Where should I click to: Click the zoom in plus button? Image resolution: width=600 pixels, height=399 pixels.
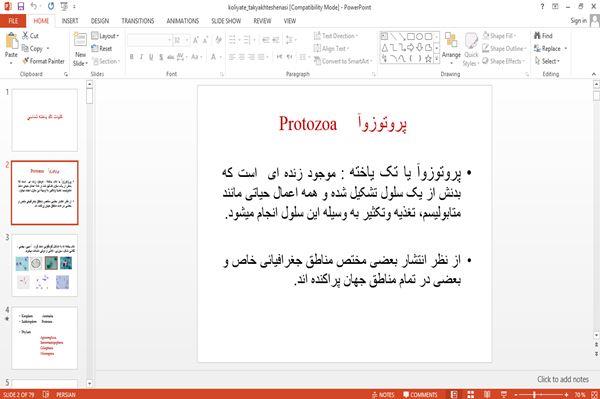click(566, 394)
